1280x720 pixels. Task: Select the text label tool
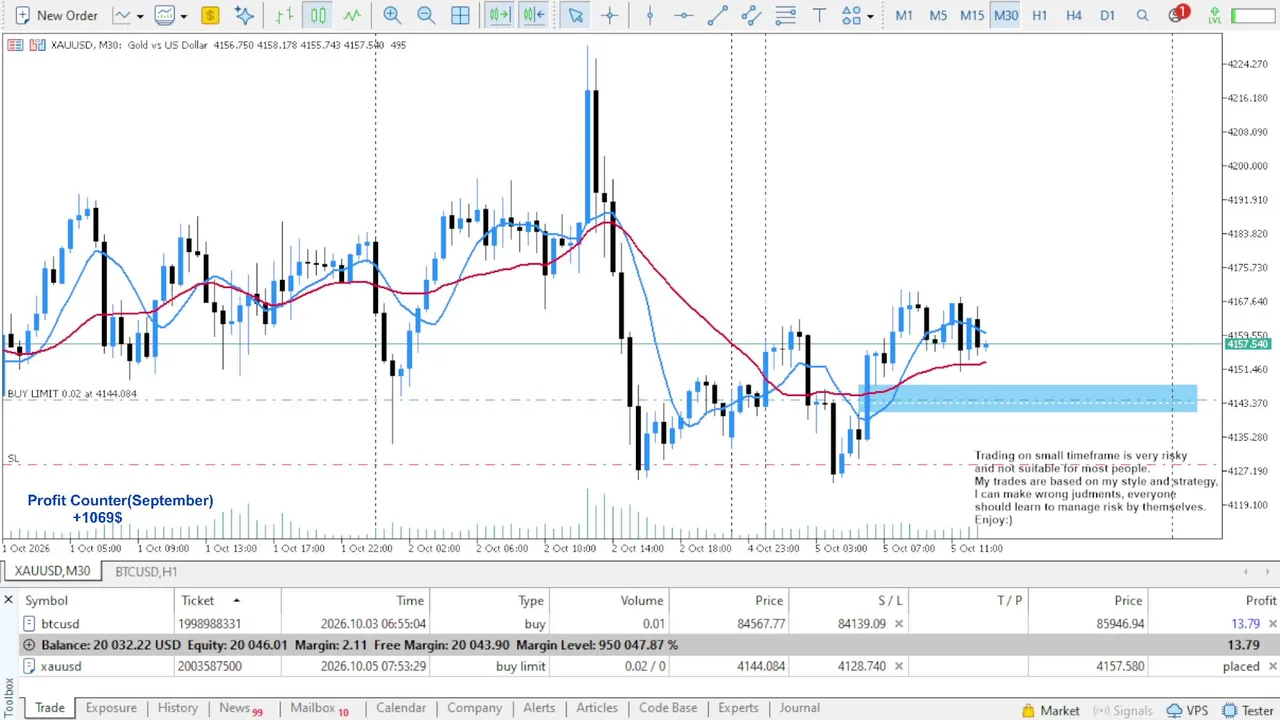point(820,15)
